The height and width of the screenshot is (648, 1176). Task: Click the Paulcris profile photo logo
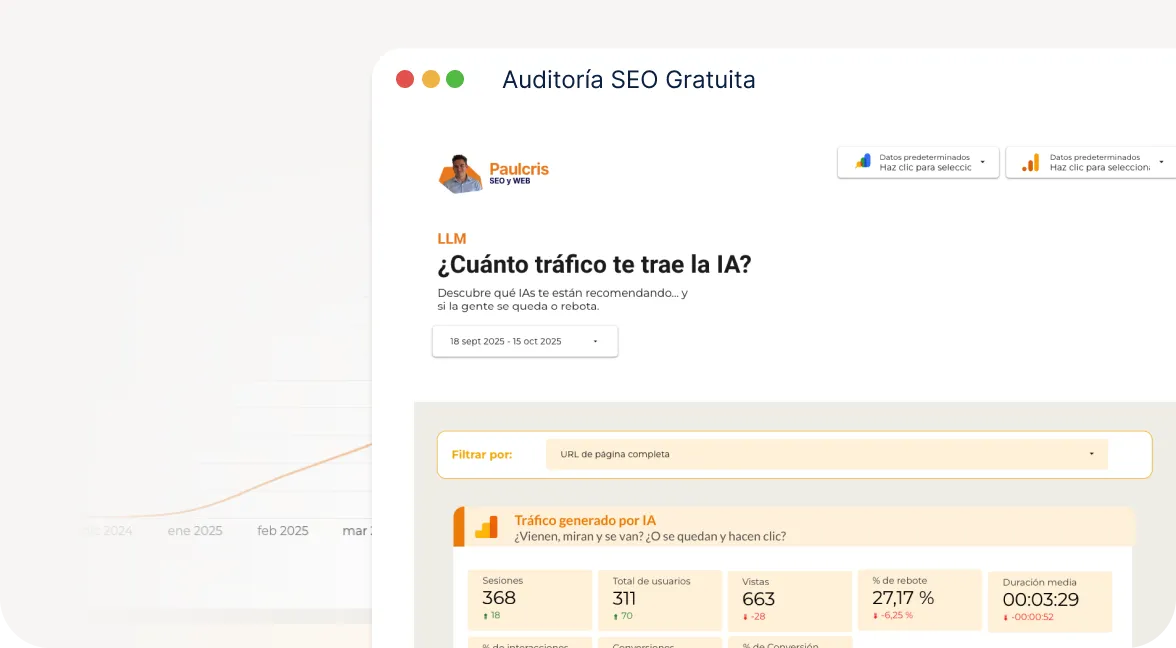[x=460, y=174]
